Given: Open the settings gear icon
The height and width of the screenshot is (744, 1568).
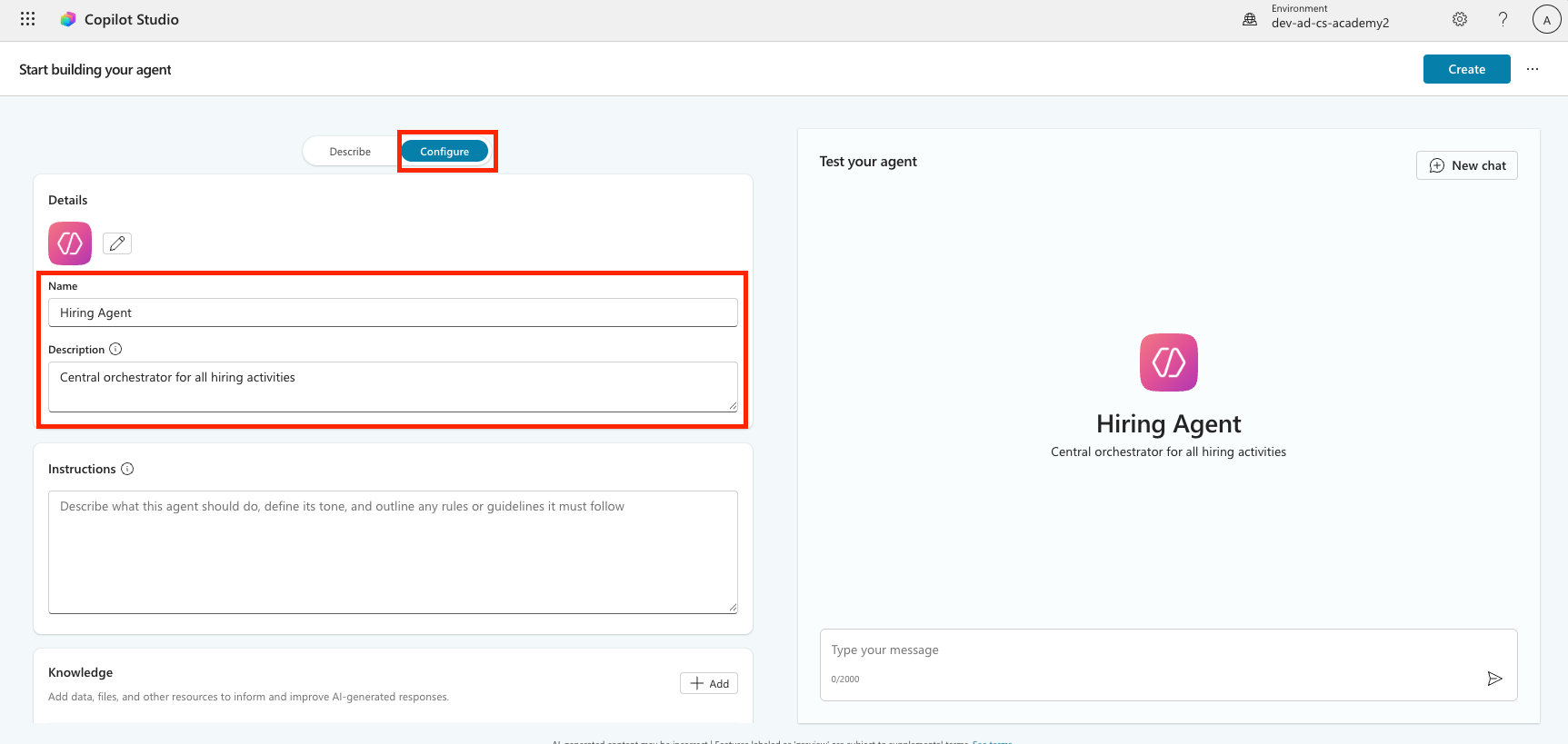Looking at the screenshot, I should pyautogui.click(x=1460, y=19).
